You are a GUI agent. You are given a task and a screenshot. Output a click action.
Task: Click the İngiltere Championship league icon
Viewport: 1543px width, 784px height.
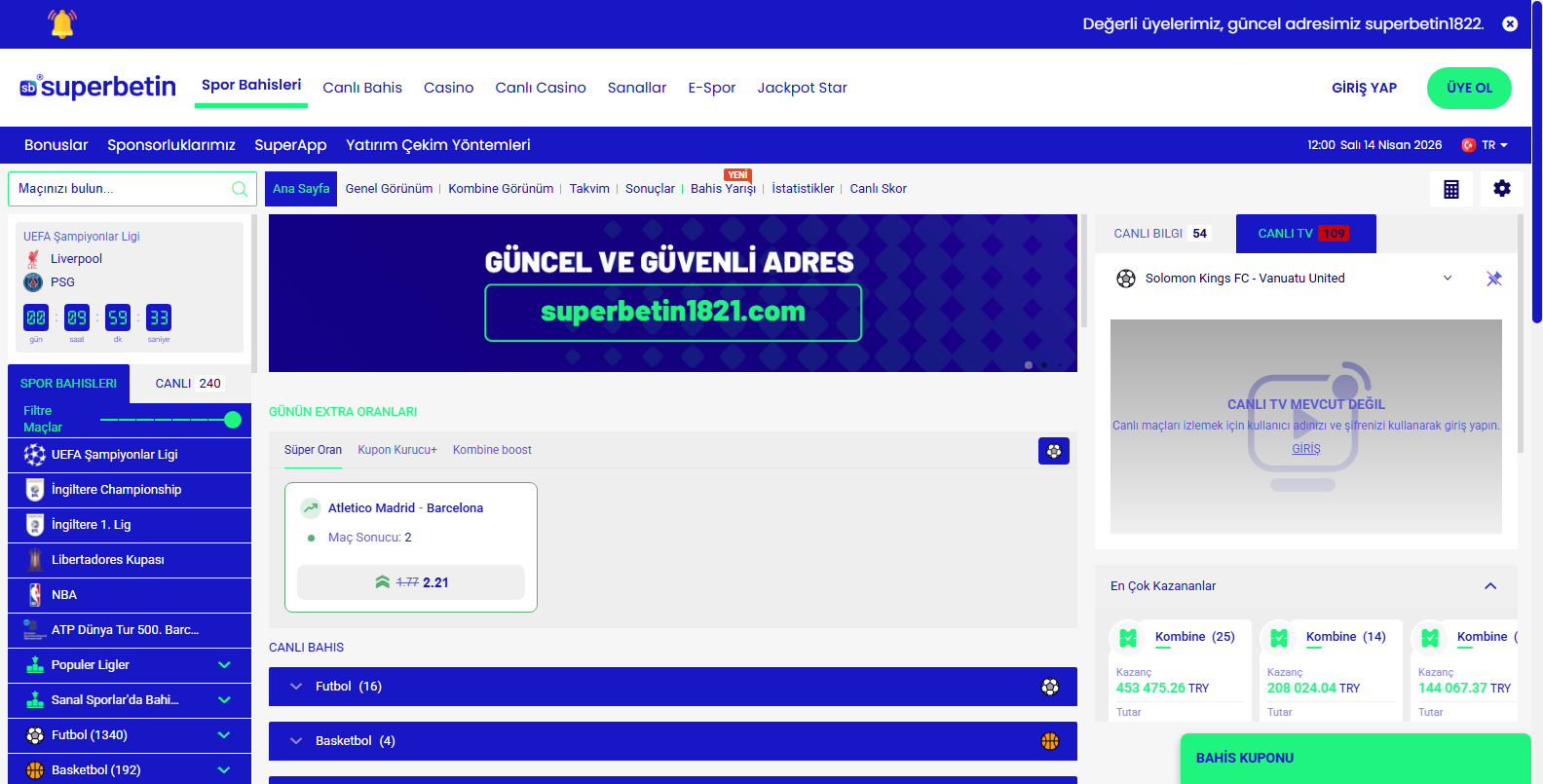click(35, 490)
